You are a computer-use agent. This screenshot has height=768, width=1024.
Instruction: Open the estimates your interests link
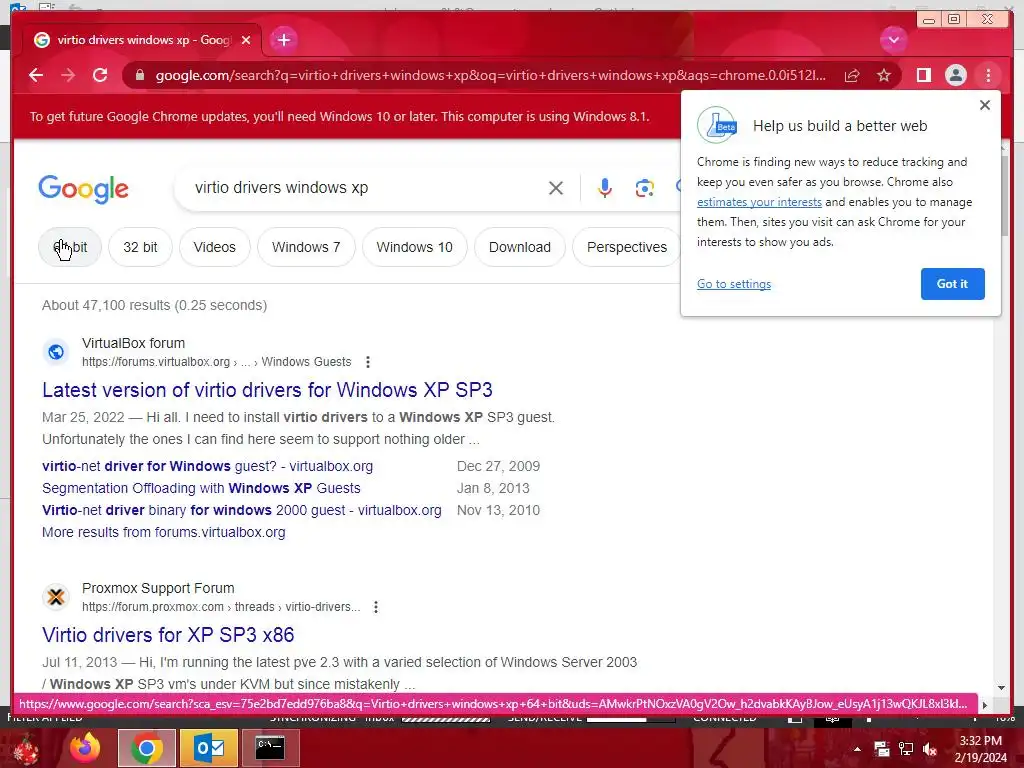759,202
